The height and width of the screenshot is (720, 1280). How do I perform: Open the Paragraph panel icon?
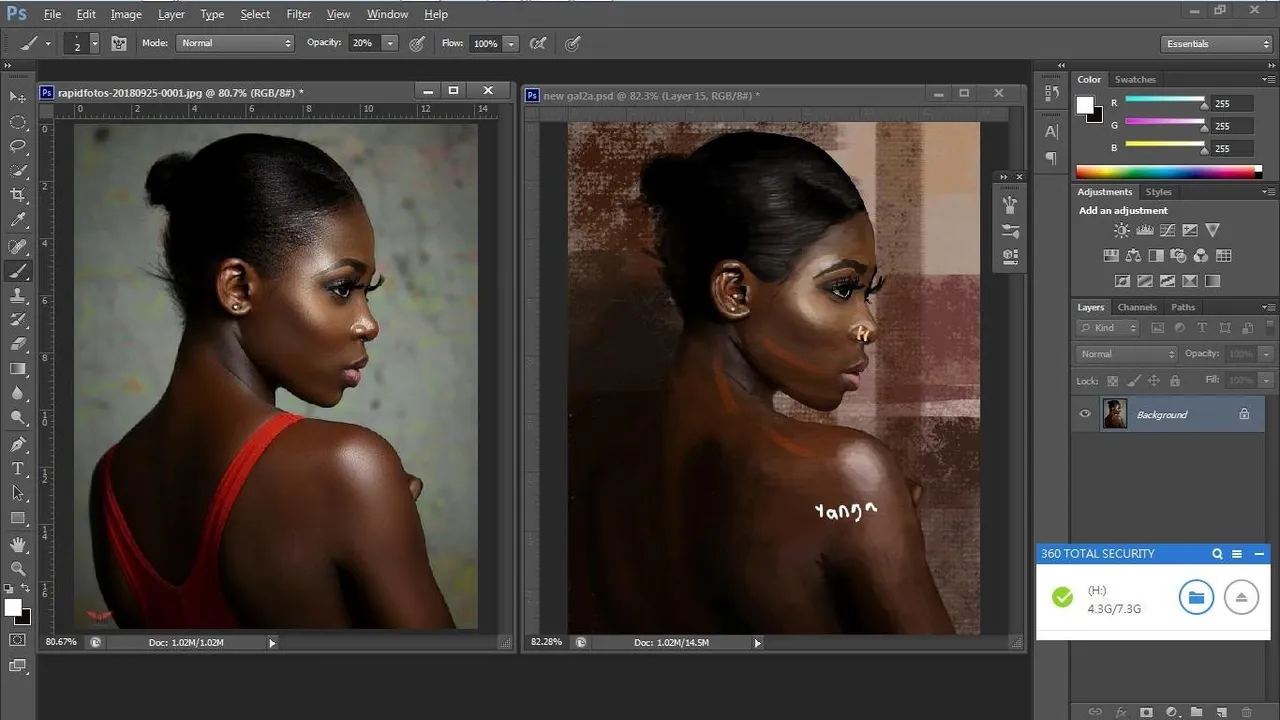[1051, 157]
